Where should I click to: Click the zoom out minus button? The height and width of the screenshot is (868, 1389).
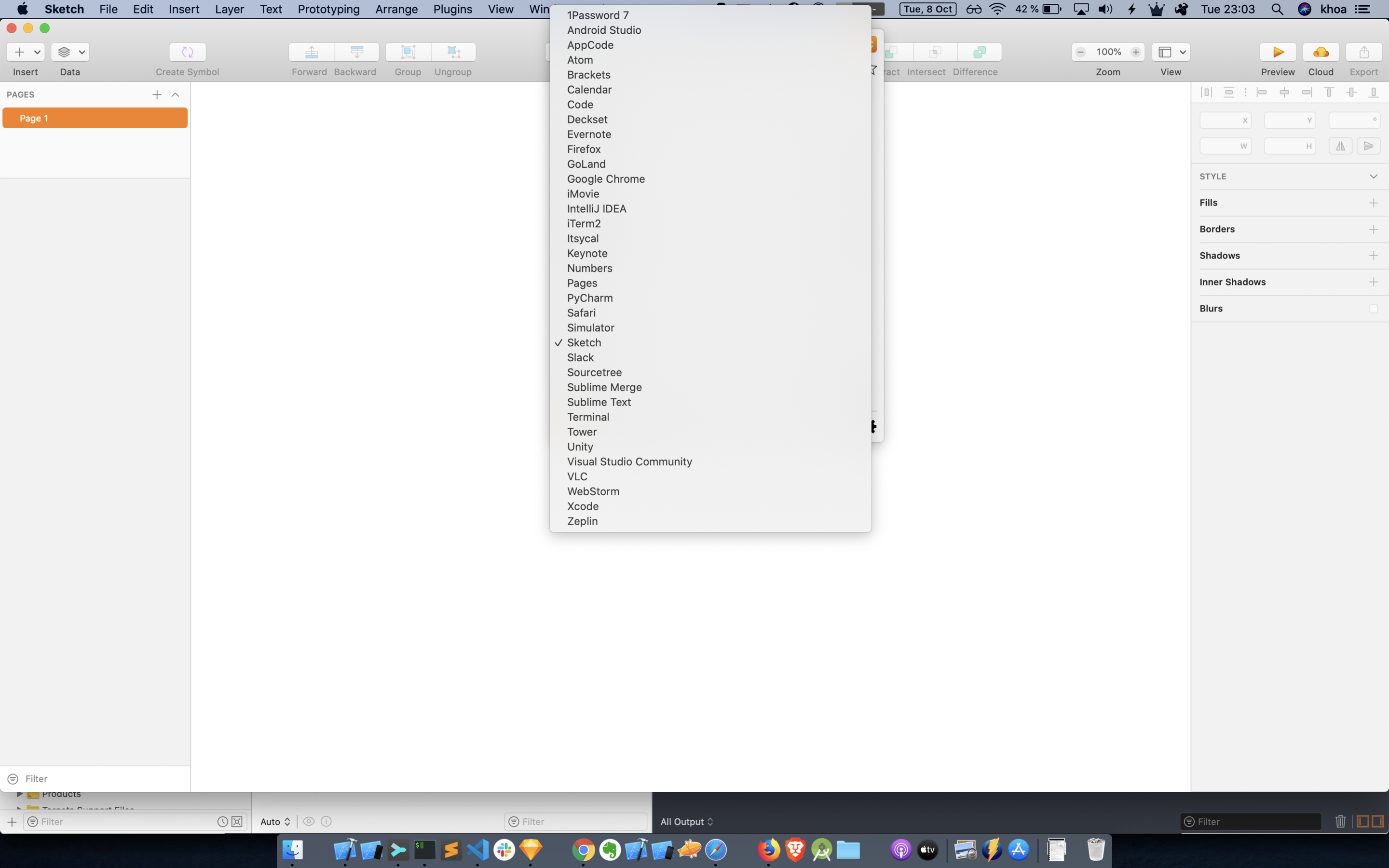point(1080,52)
